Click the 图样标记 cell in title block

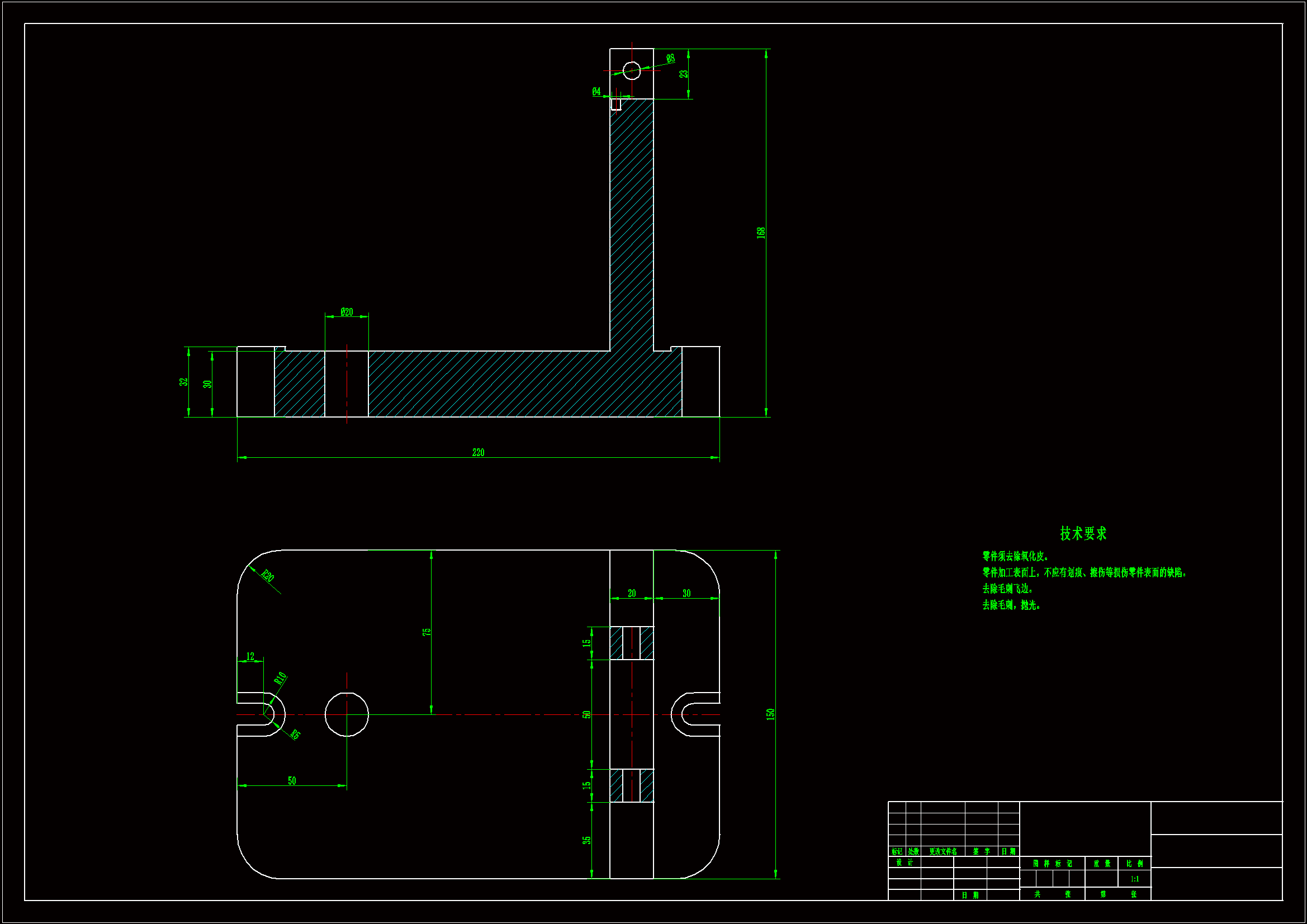pos(1052,864)
